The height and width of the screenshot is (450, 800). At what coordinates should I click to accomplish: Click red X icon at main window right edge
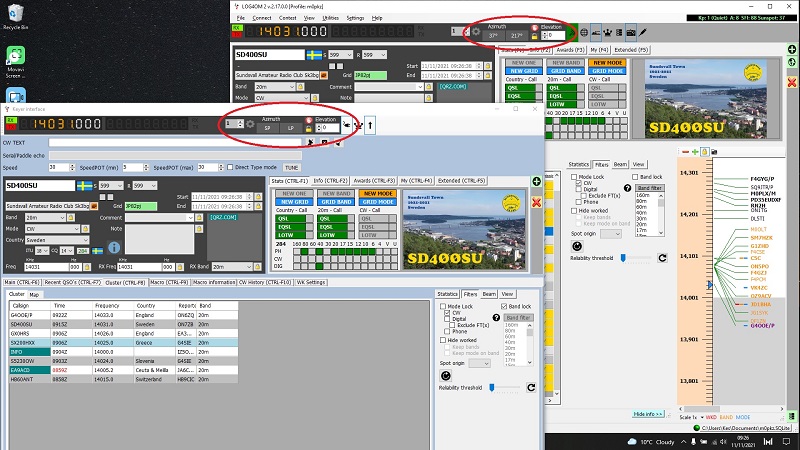coord(792,82)
